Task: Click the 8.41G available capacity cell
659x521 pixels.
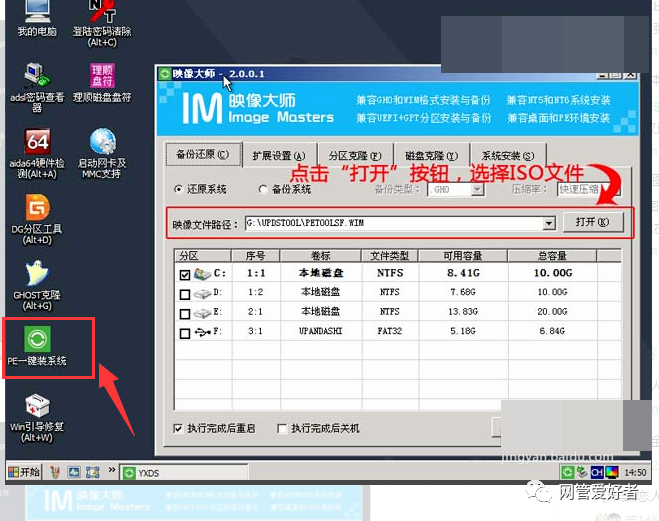Action: click(x=463, y=273)
